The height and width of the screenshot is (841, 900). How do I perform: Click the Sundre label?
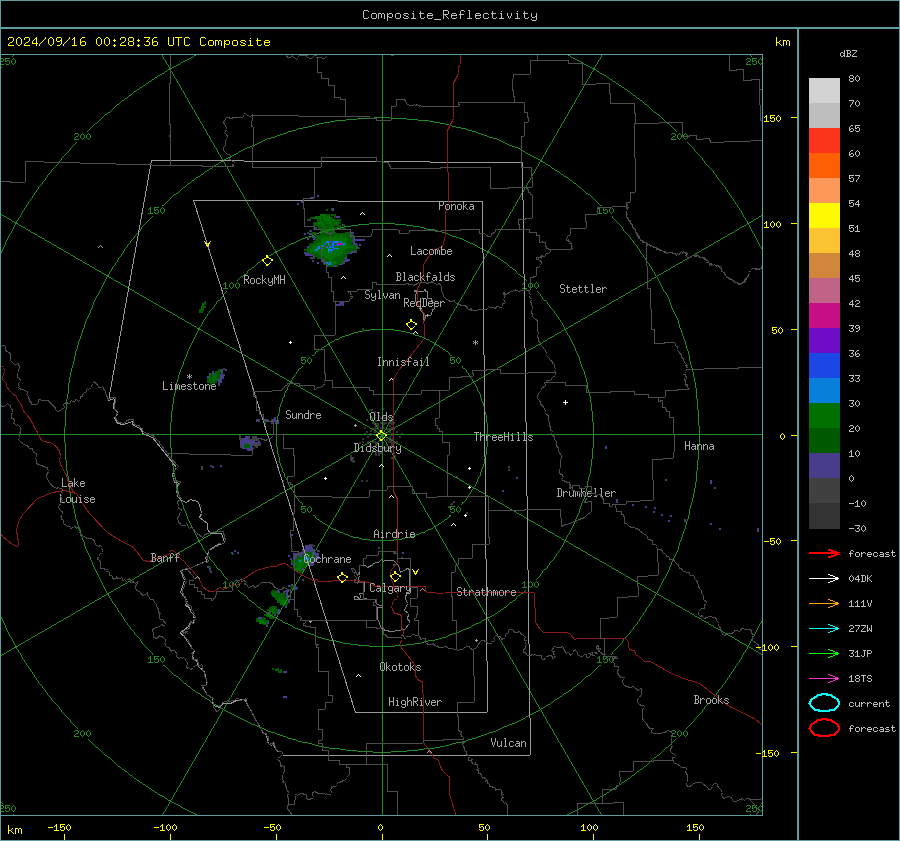303,415
